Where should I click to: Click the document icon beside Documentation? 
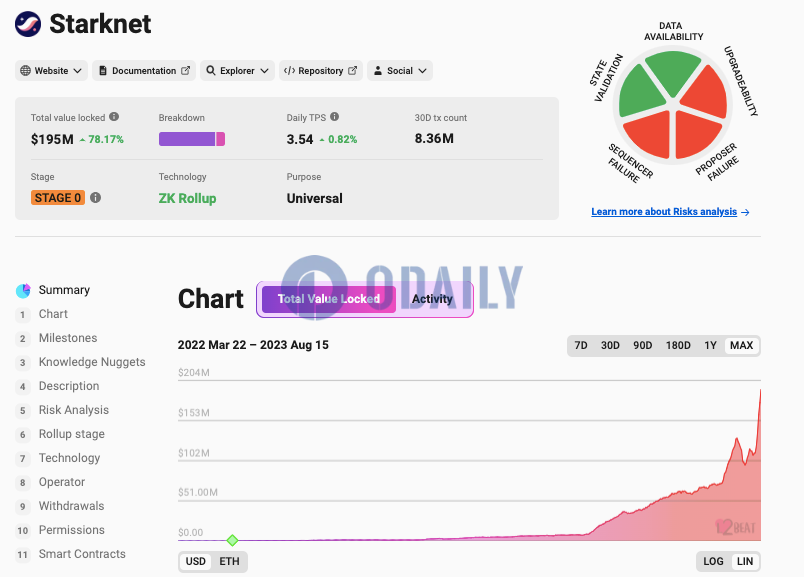tap(103, 71)
